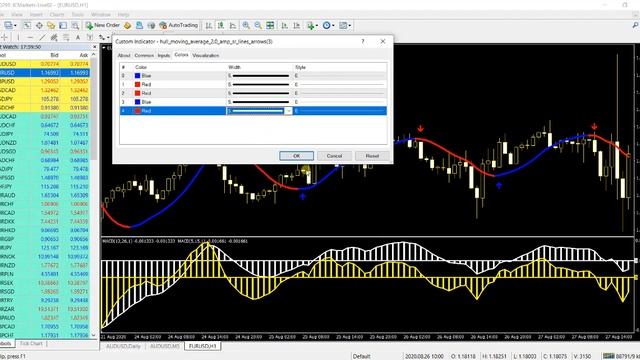The image size is (640, 360).
Task: Select the Fibonacci Retracement tool
Action: (x=66, y=37)
